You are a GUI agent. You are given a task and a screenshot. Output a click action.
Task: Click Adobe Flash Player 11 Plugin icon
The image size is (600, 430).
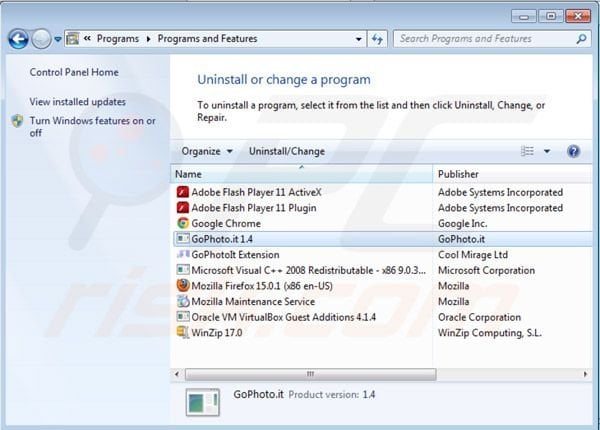pyautogui.click(x=183, y=208)
